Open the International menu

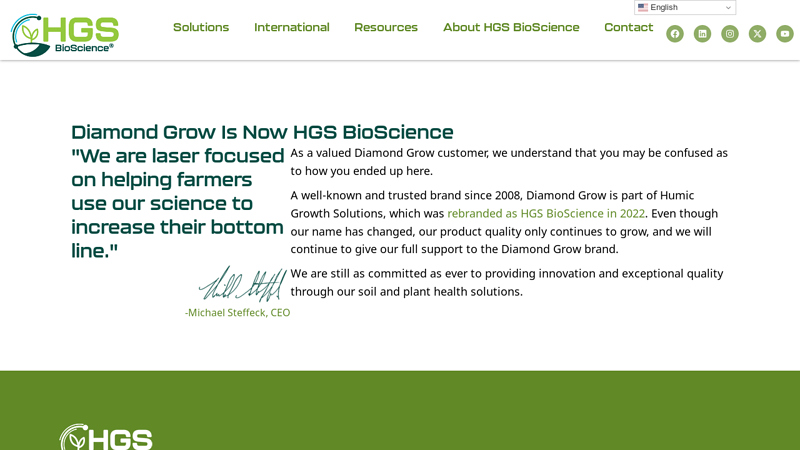coord(292,27)
